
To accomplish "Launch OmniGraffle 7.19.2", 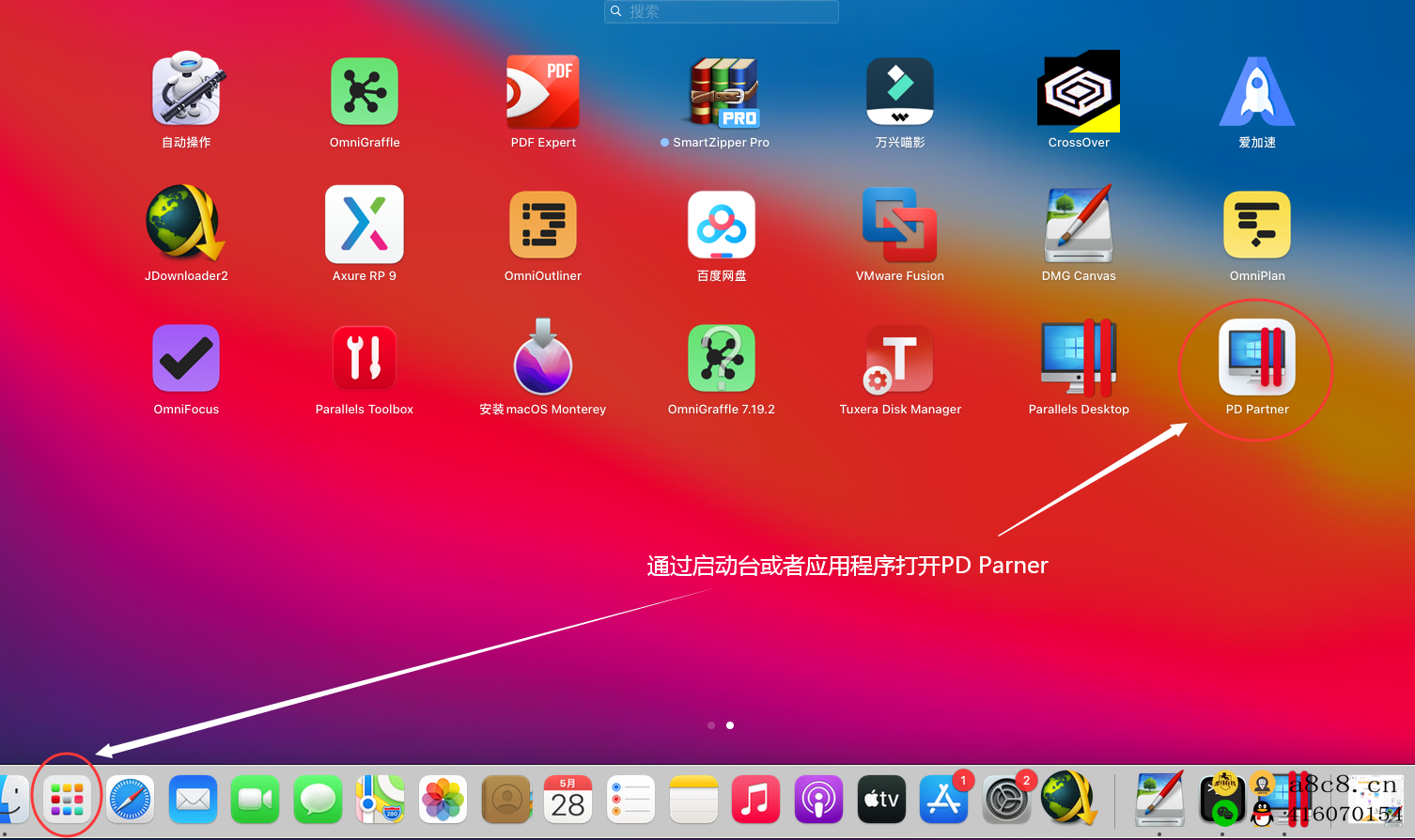I will tap(722, 358).
